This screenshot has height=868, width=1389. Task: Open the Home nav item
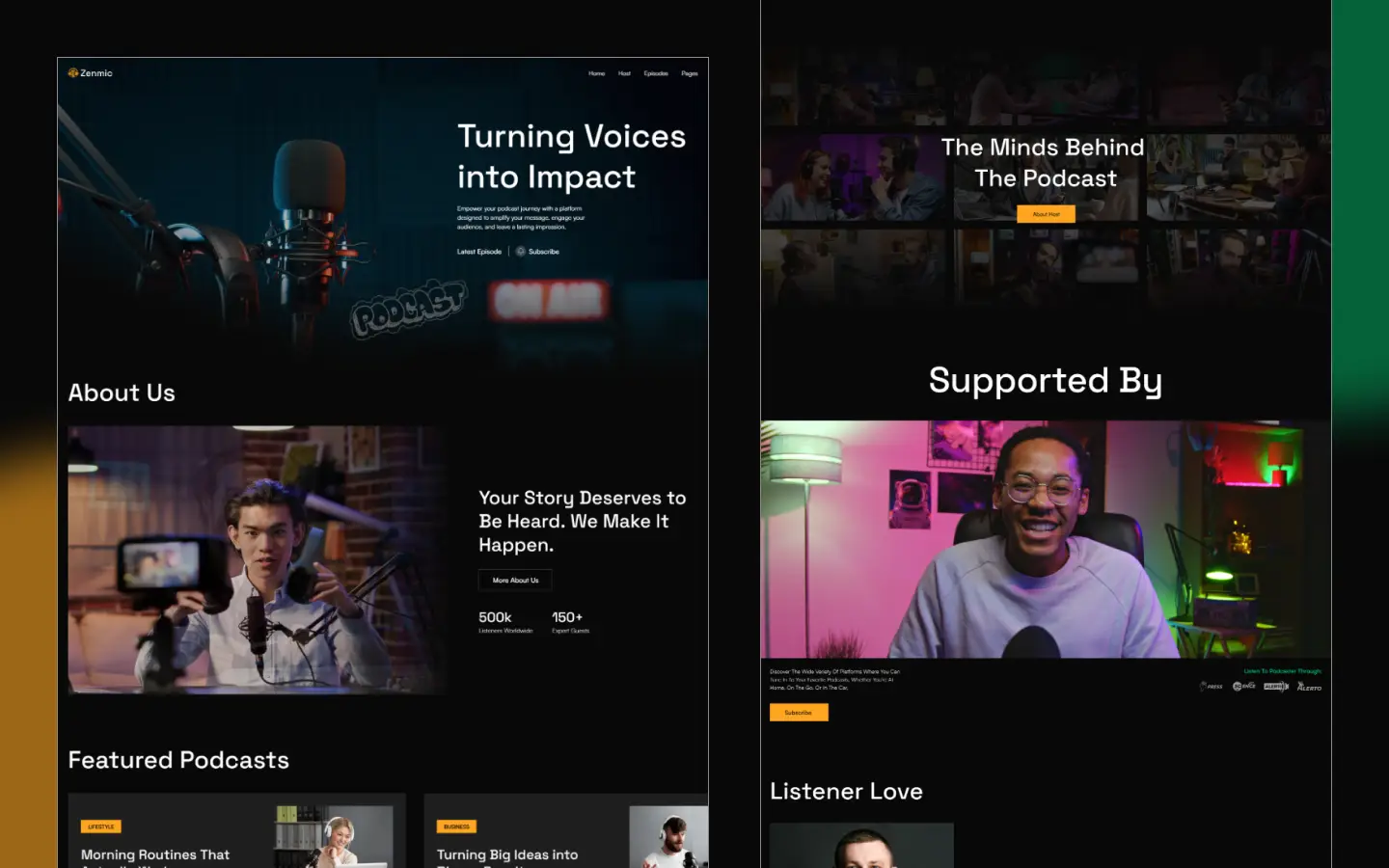pos(597,73)
